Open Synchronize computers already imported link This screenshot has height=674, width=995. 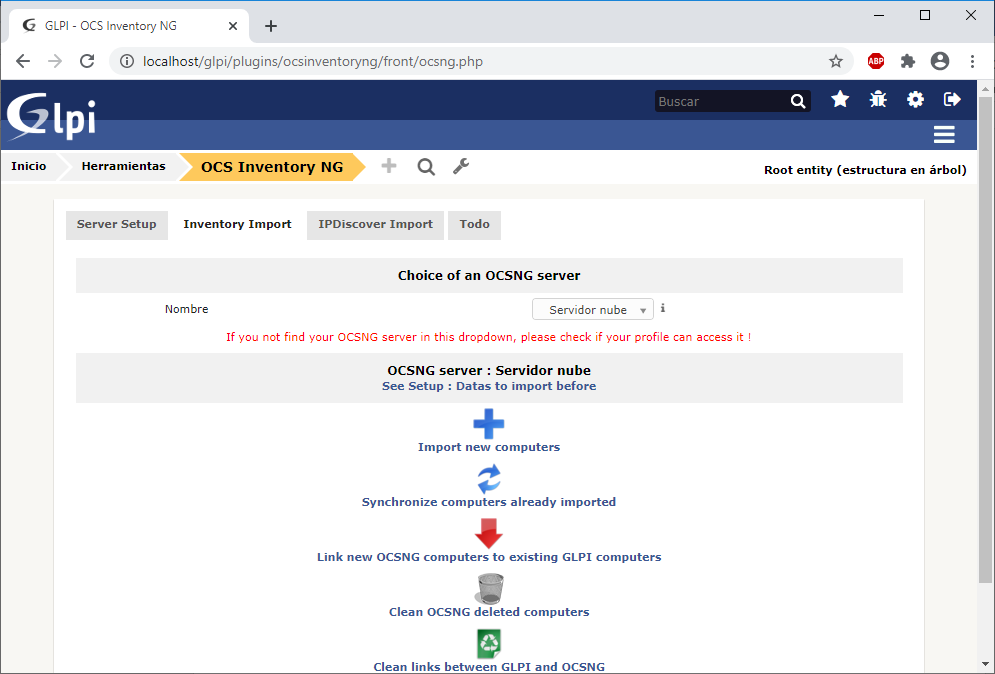tap(489, 502)
